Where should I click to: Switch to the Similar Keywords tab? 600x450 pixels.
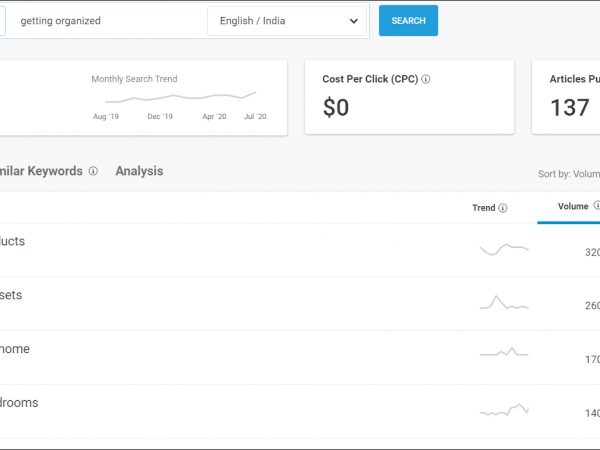42,171
